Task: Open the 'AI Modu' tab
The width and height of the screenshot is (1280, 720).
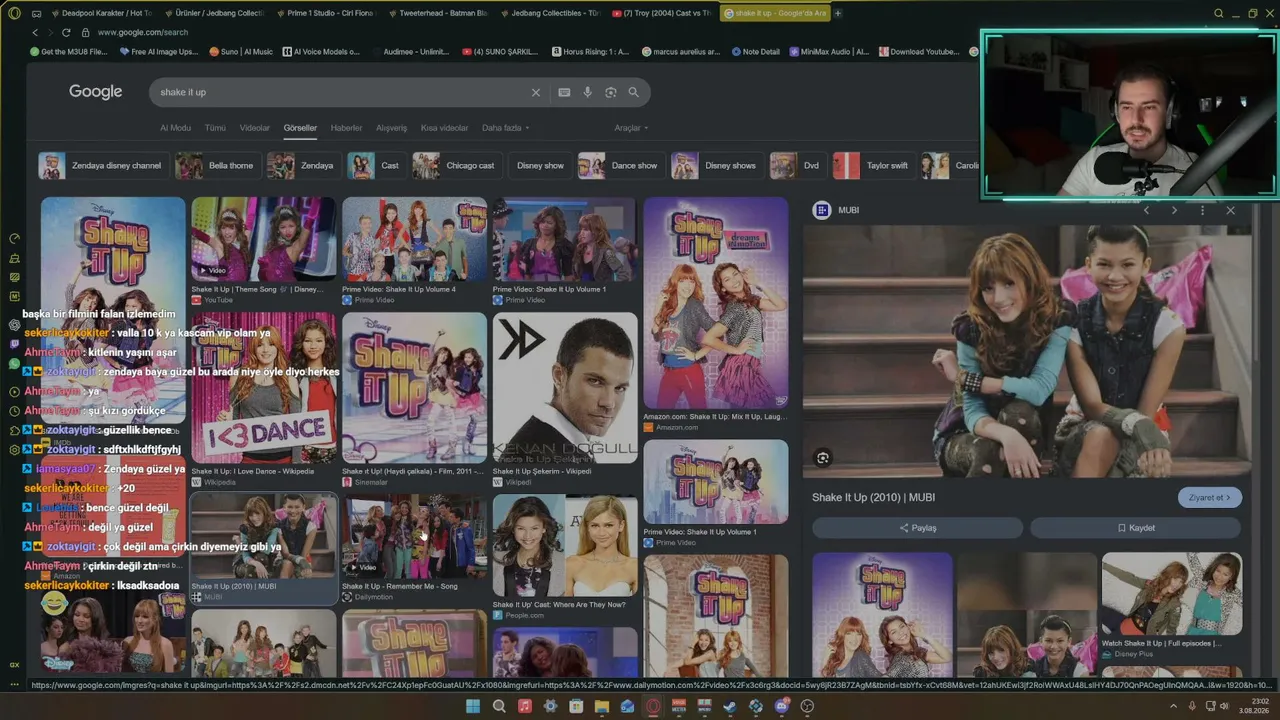Action: click(175, 128)
